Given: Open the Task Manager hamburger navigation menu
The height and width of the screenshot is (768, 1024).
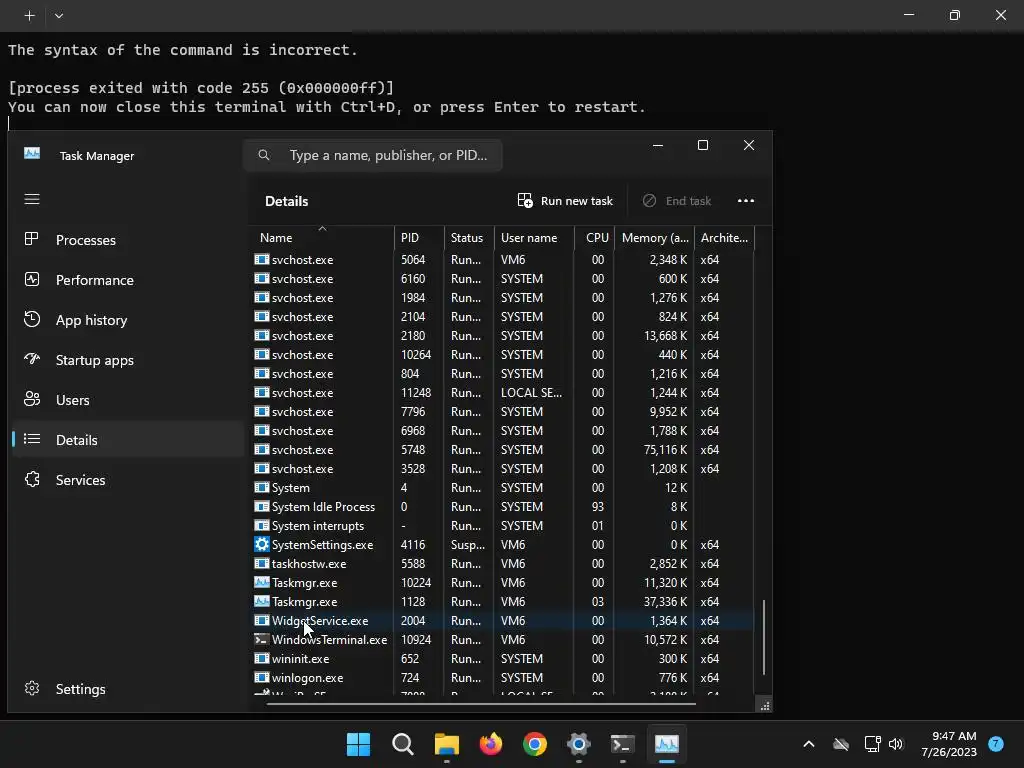Looking at the screenshot, I should click(31, 199).
